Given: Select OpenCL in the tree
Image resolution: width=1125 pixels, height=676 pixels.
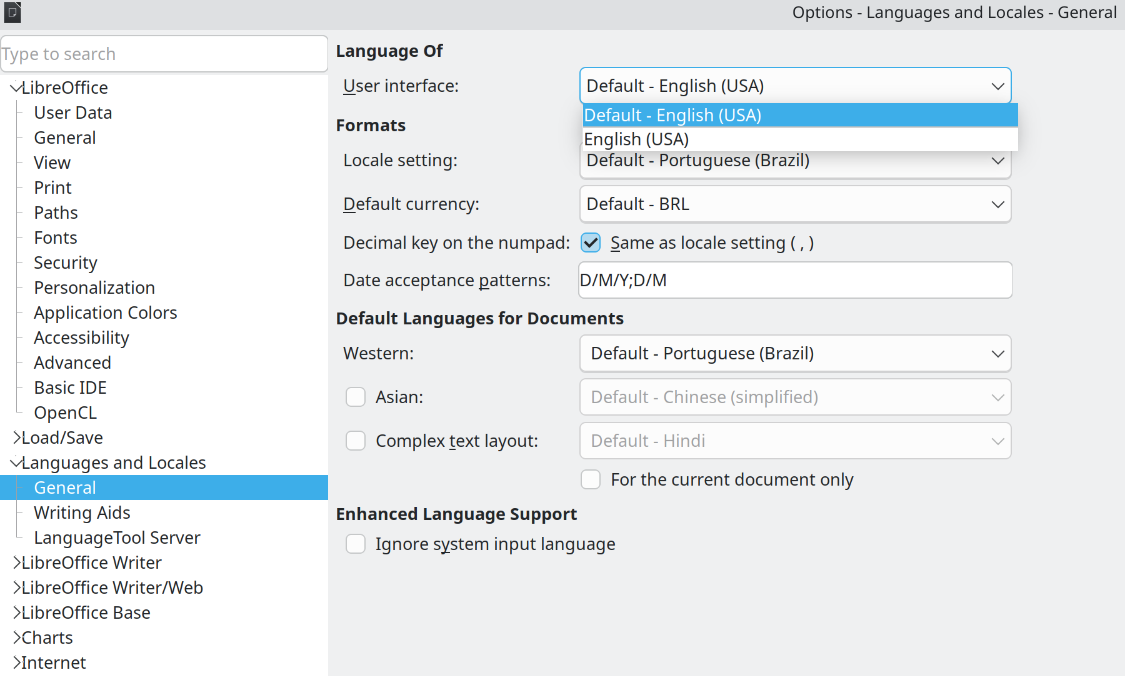Looking at the screenshot, I should (x=65, y=413).
